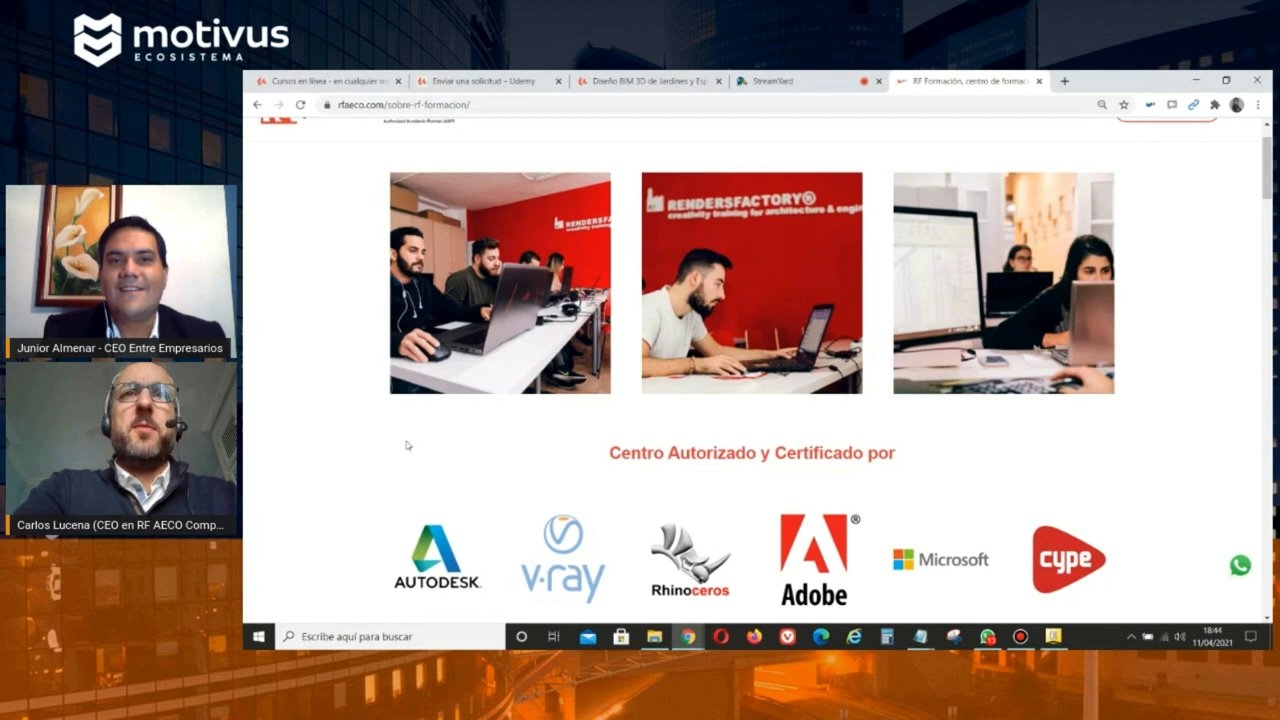Click the Windows Start button
The image size is (1280, 720).
point(259,637)
